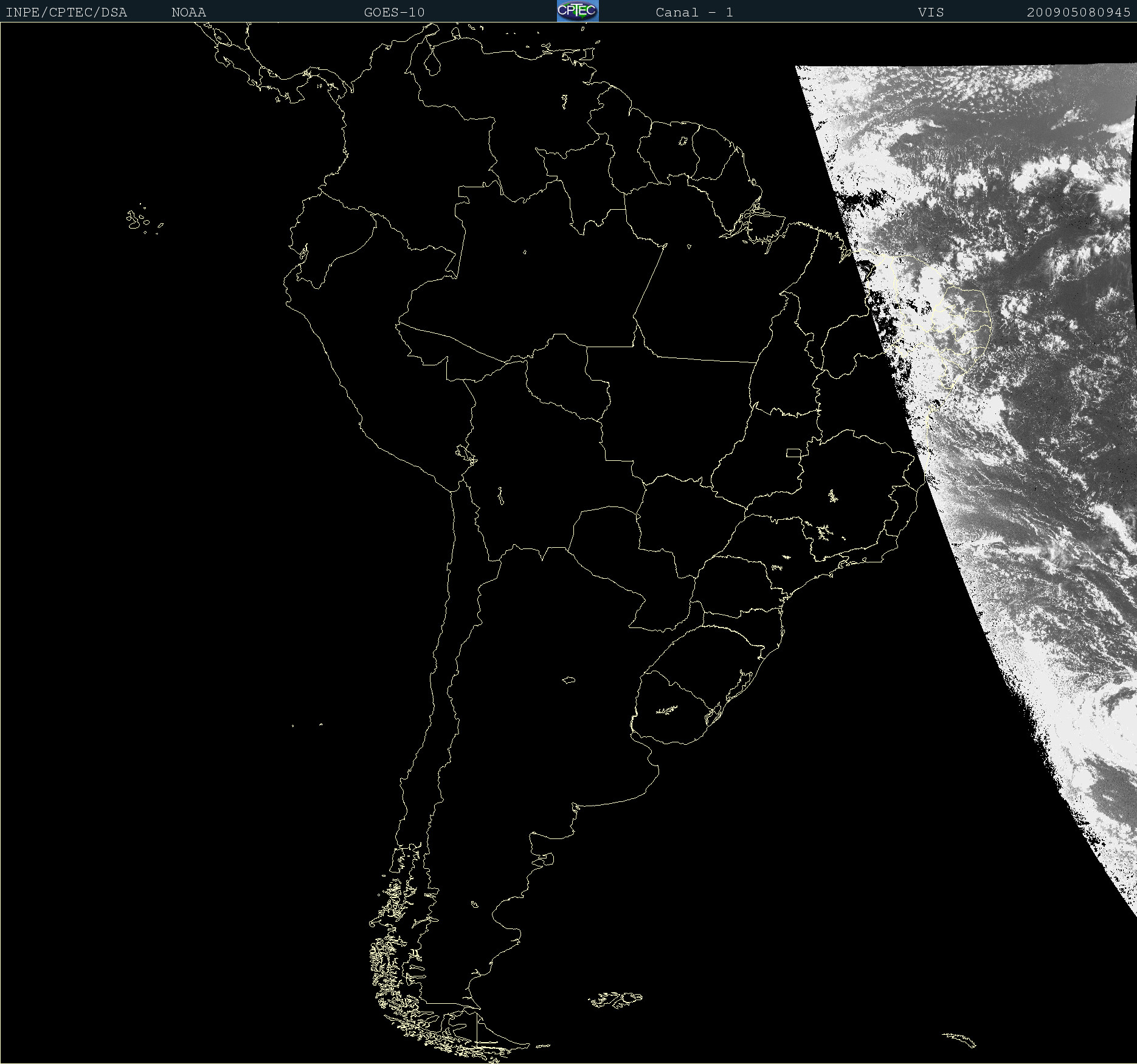Screen dimensions: 1137x1064
Task: Click the GOES-10 satellite label
Action: pyautogui.click(x=394, y=12)
